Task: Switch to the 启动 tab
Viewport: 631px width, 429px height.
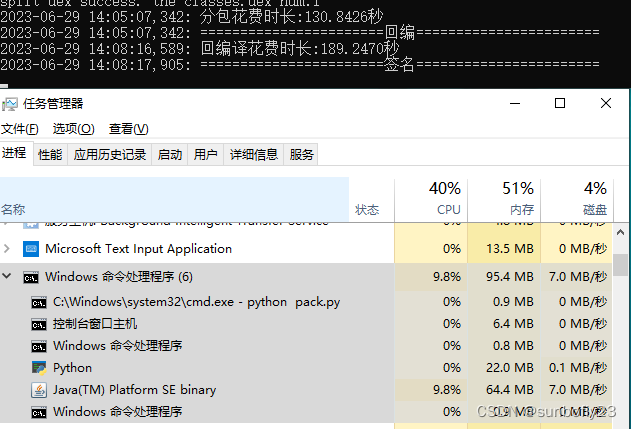Action: (170, 155)
